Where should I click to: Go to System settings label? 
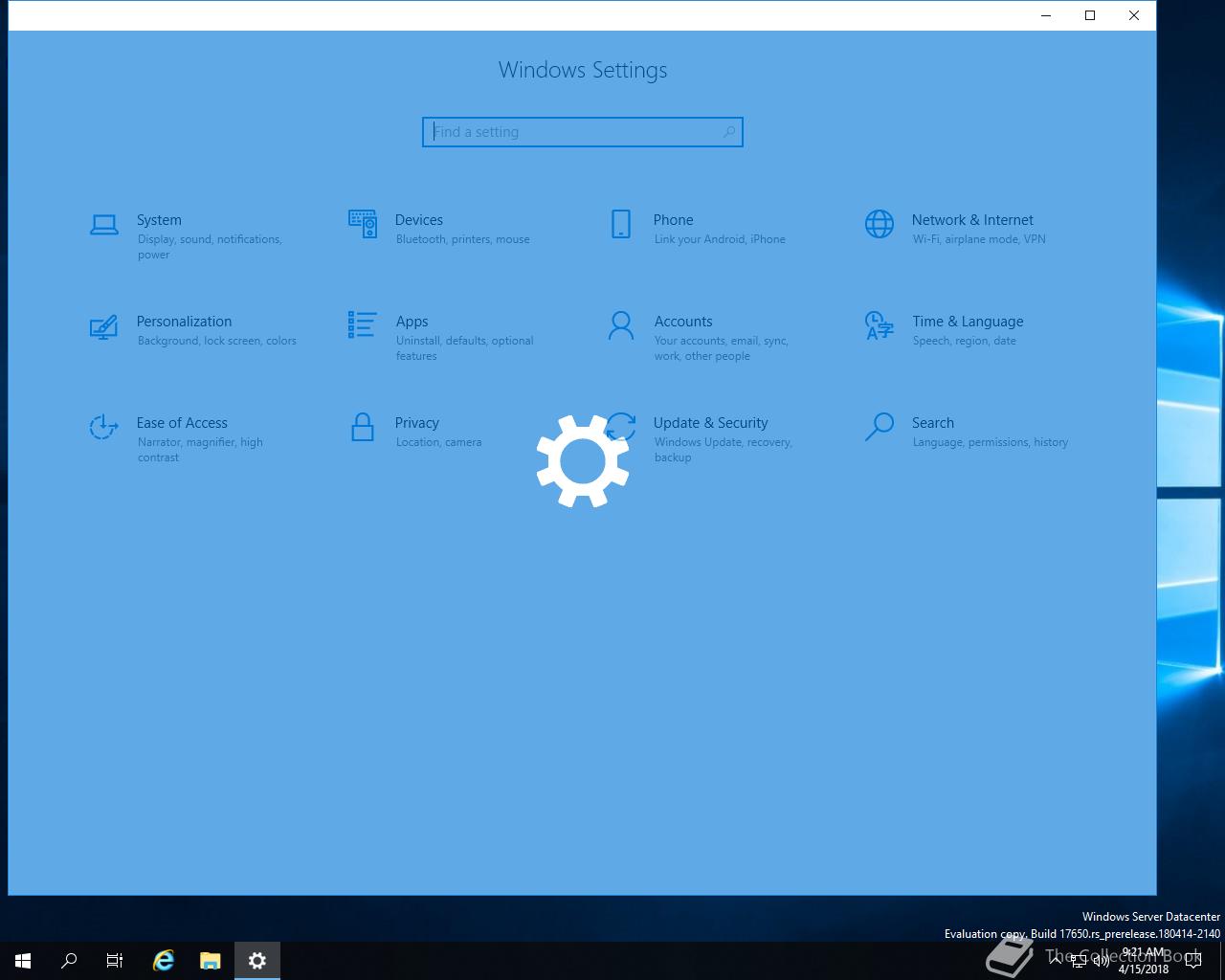pyautogui.click(x=159, y=220)
